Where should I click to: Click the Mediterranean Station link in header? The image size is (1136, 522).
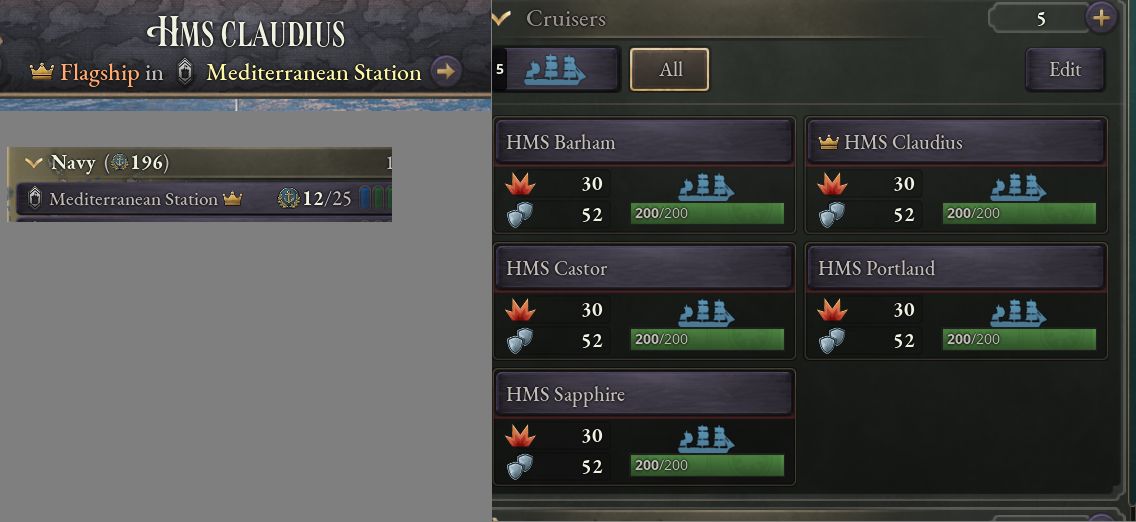pyautogui.click(x=313, y=72)
